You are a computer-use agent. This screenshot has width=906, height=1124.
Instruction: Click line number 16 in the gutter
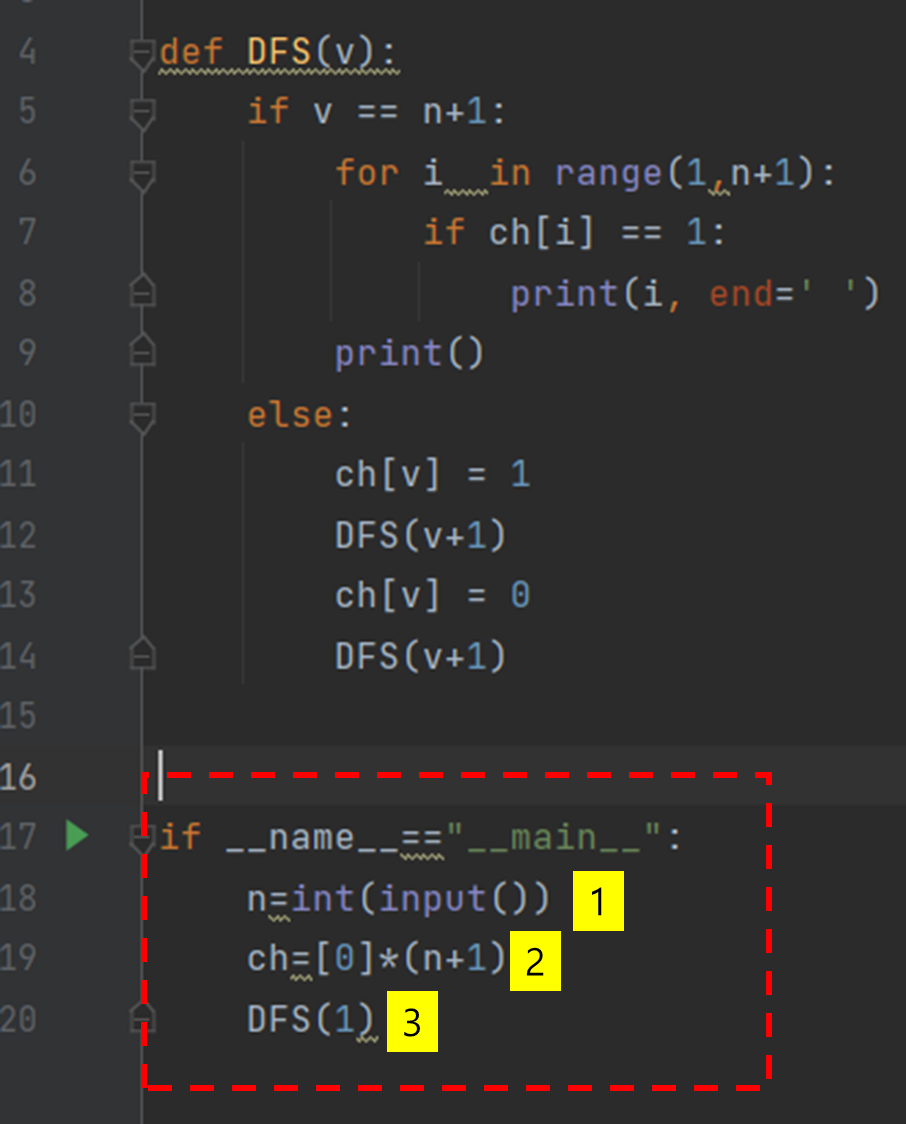(x=18, y=777)
